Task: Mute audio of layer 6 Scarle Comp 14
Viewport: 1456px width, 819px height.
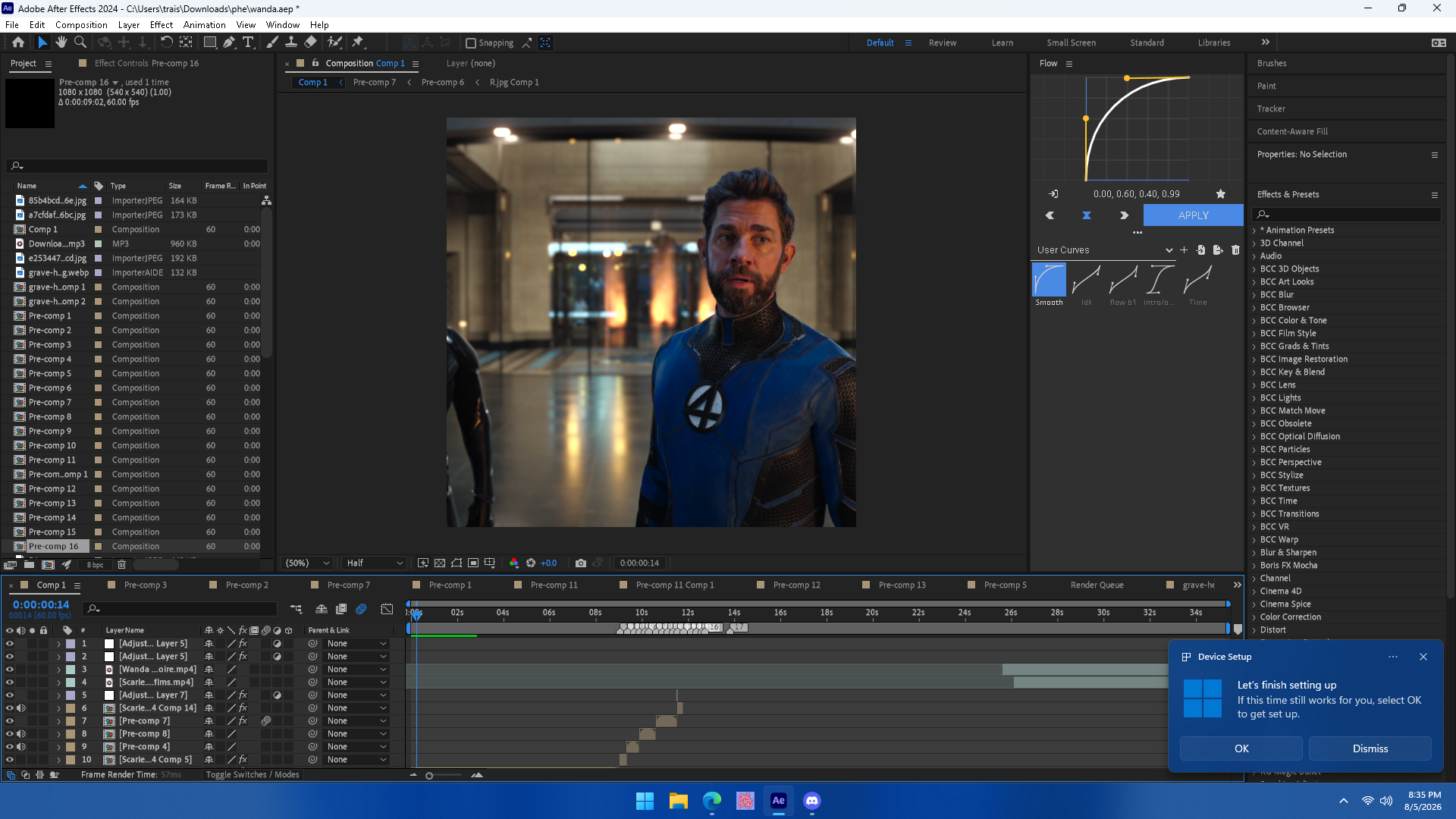Action: pos(21,708)
